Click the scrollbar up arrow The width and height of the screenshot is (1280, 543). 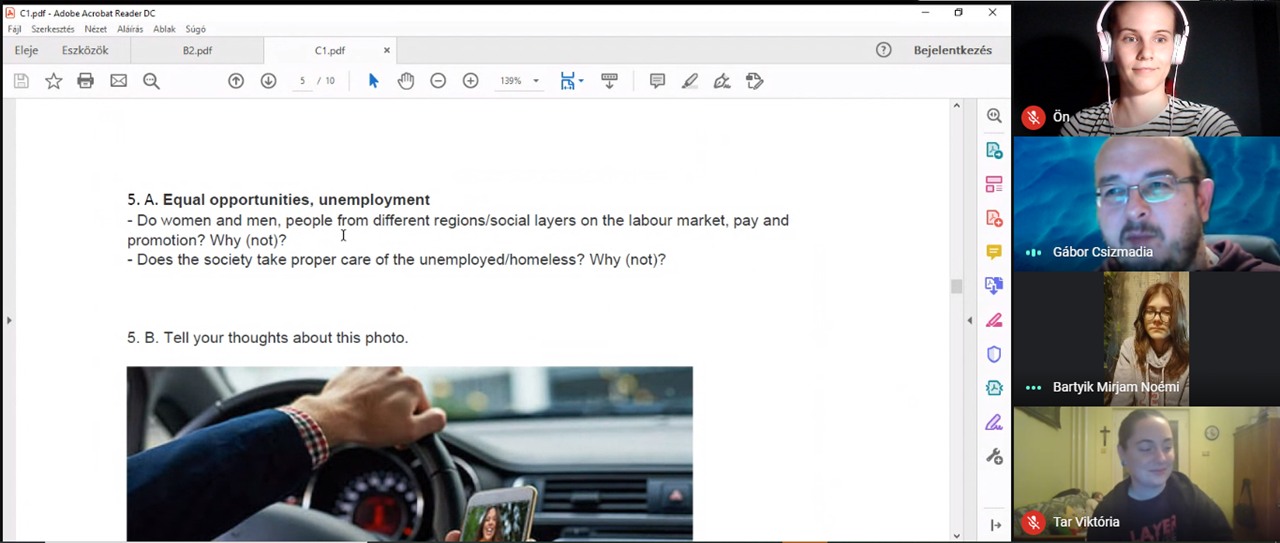pyautogui.click(x=956, y=105)
